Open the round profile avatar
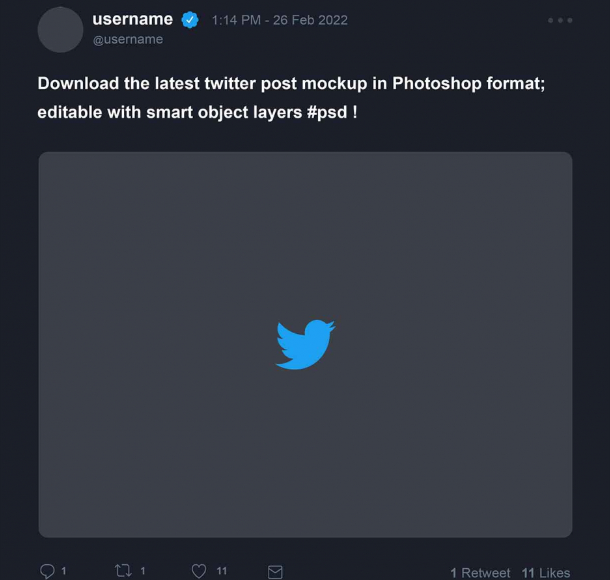 60,30
